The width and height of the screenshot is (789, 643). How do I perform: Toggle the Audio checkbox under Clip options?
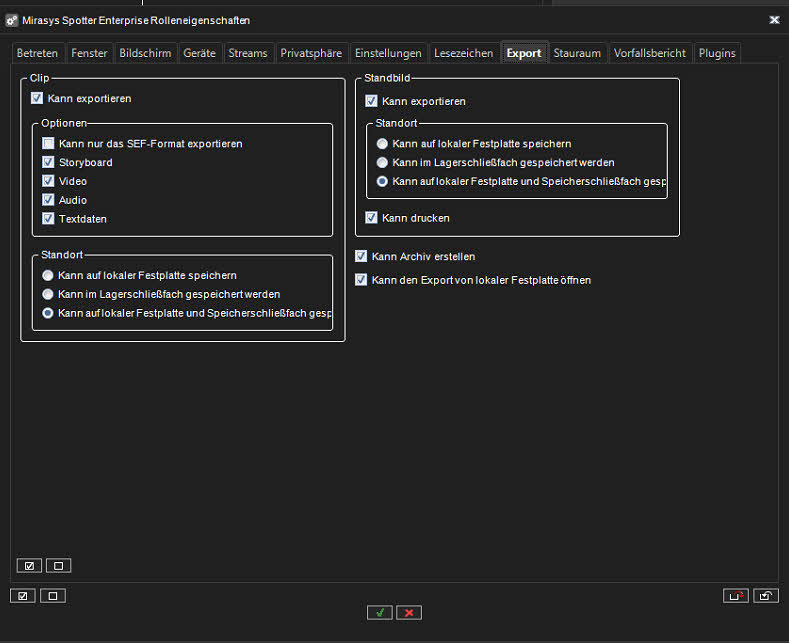click(48, 200)
